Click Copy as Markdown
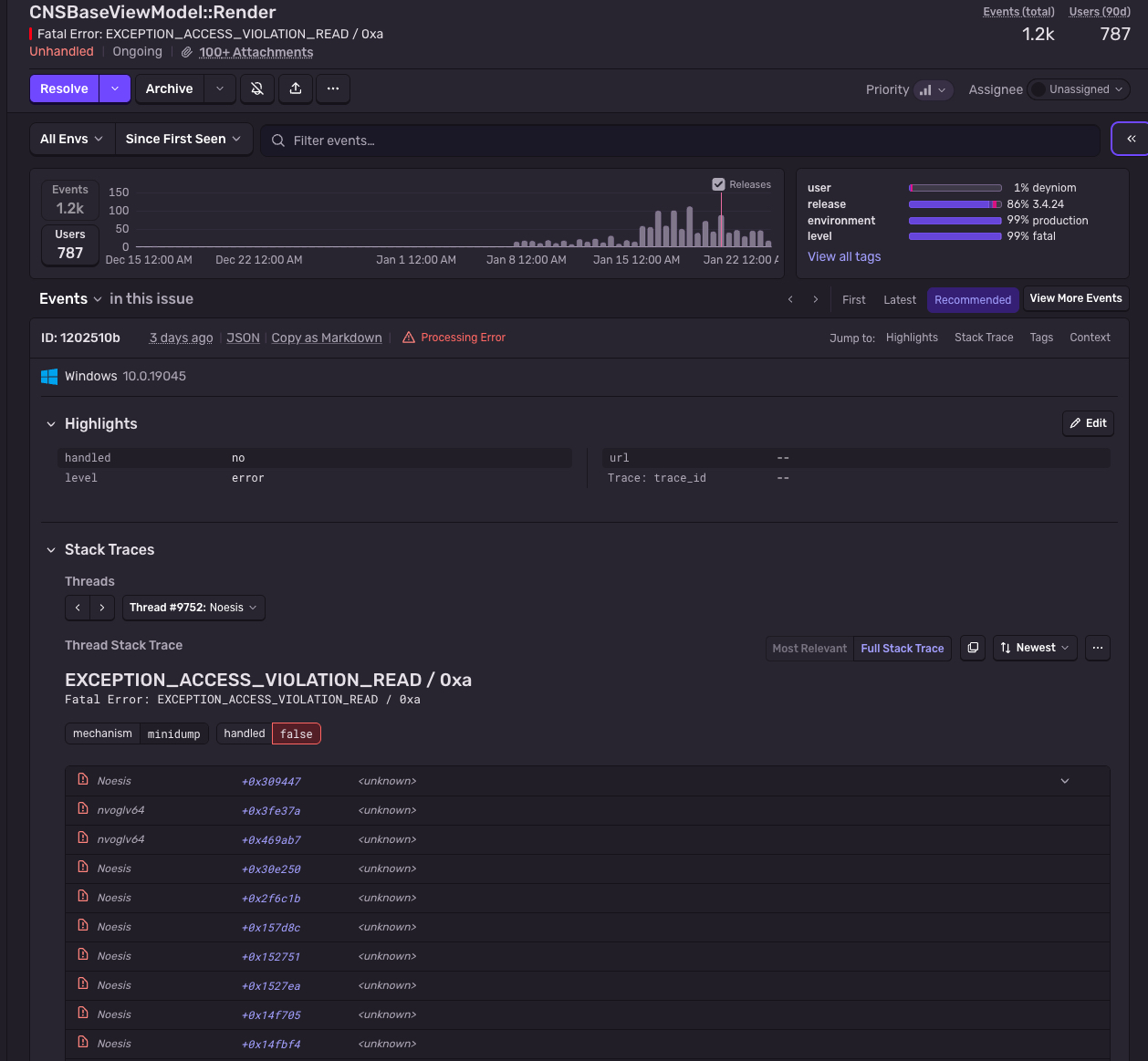The image size is (1148, 1061). [x=327, y=338]
